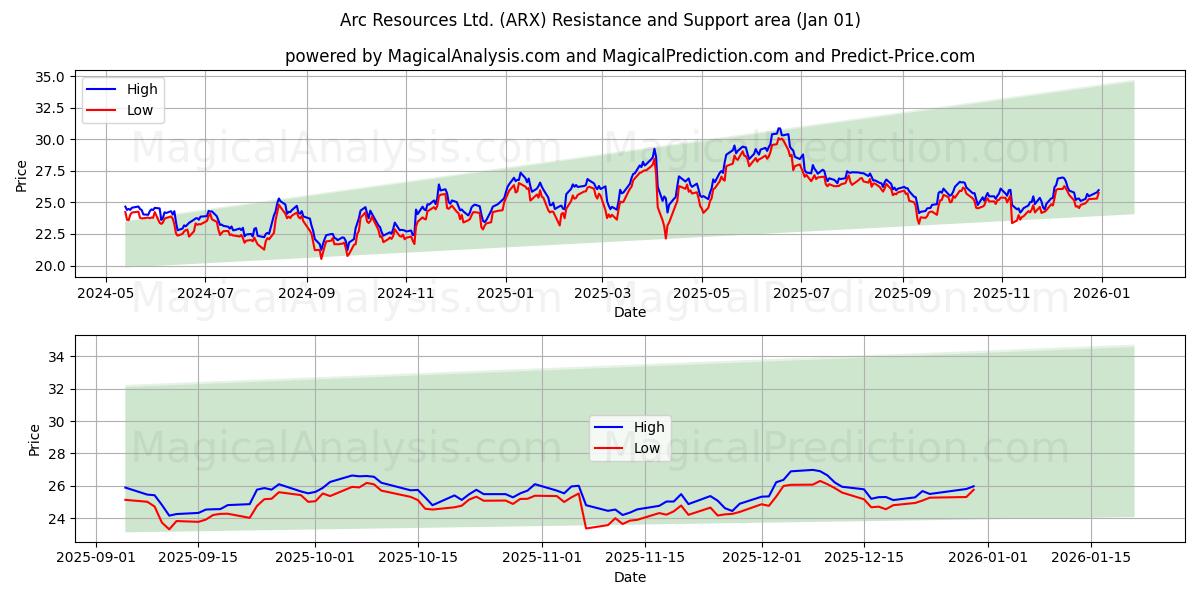
Task: Click the '2025-12-01' x-axis label
Action: pos(763,559)
